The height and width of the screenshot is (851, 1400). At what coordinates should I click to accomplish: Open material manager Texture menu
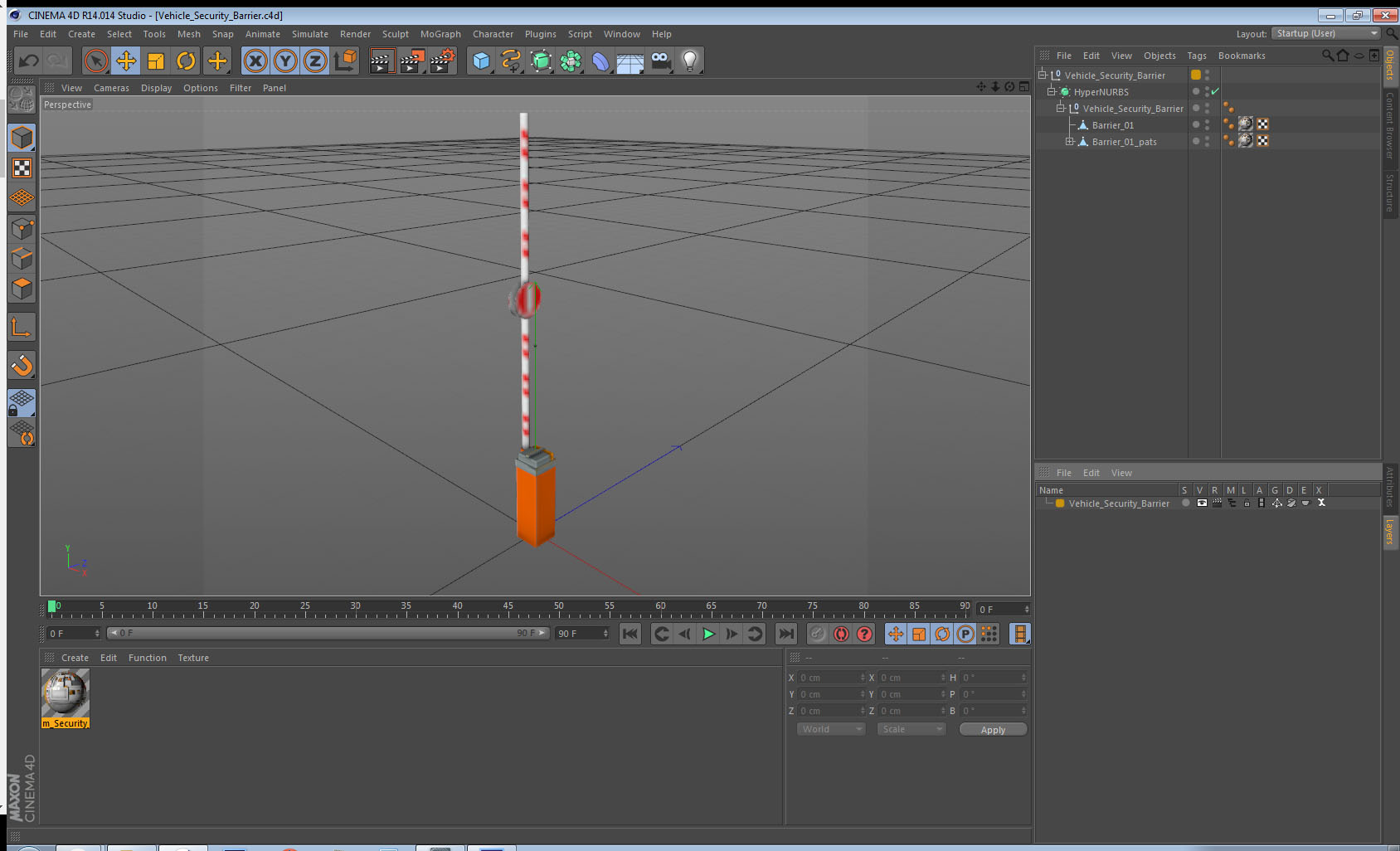193,658
